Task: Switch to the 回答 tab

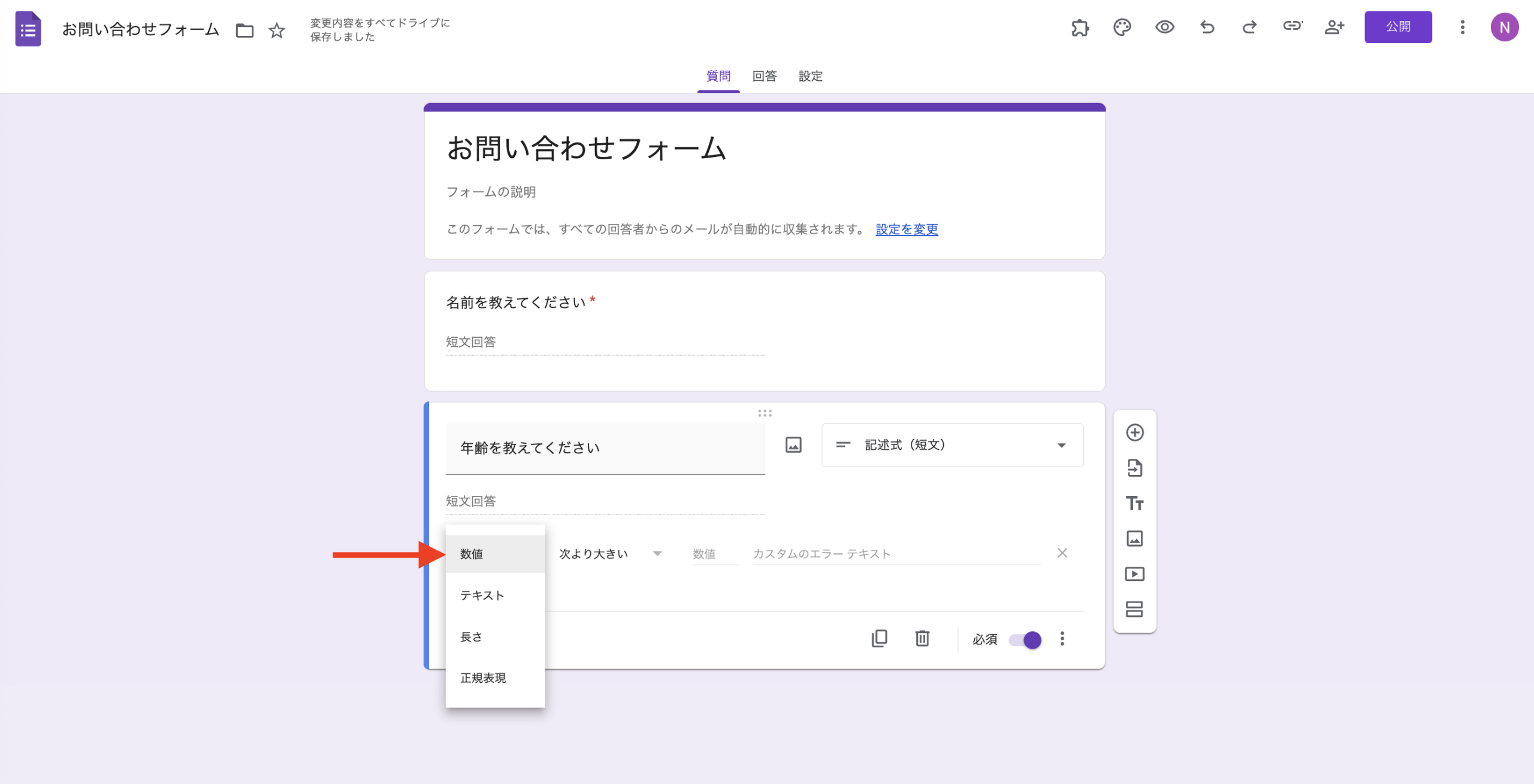Action: coord(763,76)
